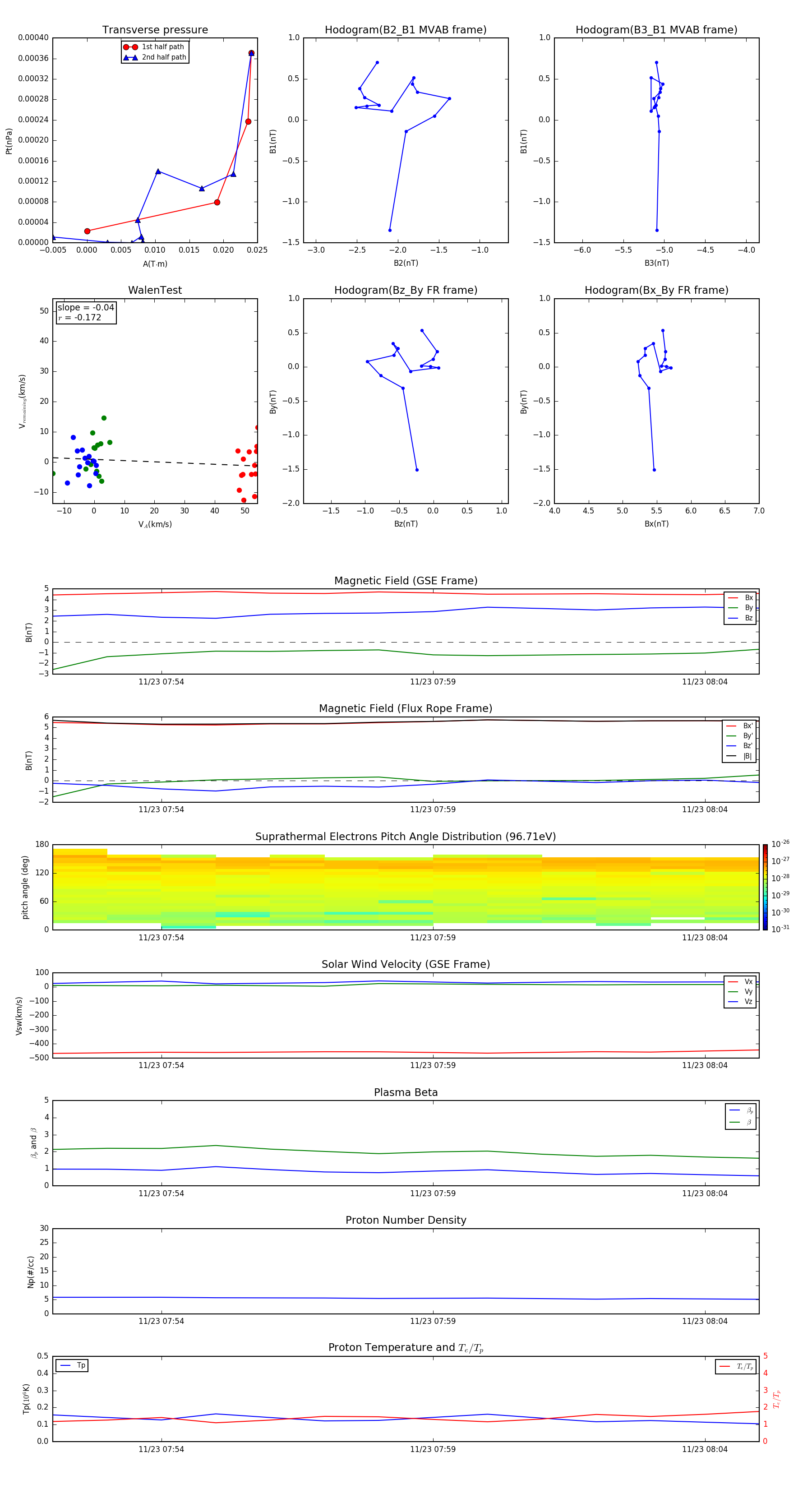Image resolution: width=812 pixels, height=1489 pixels.
Task: Click 'B3(nT)' x-axis label
Action: pyautogui.click(x=656, y=263)
